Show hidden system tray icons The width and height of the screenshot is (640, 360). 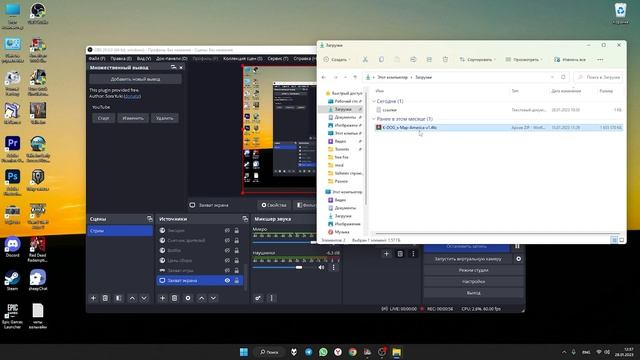click(x=564, y=352)
